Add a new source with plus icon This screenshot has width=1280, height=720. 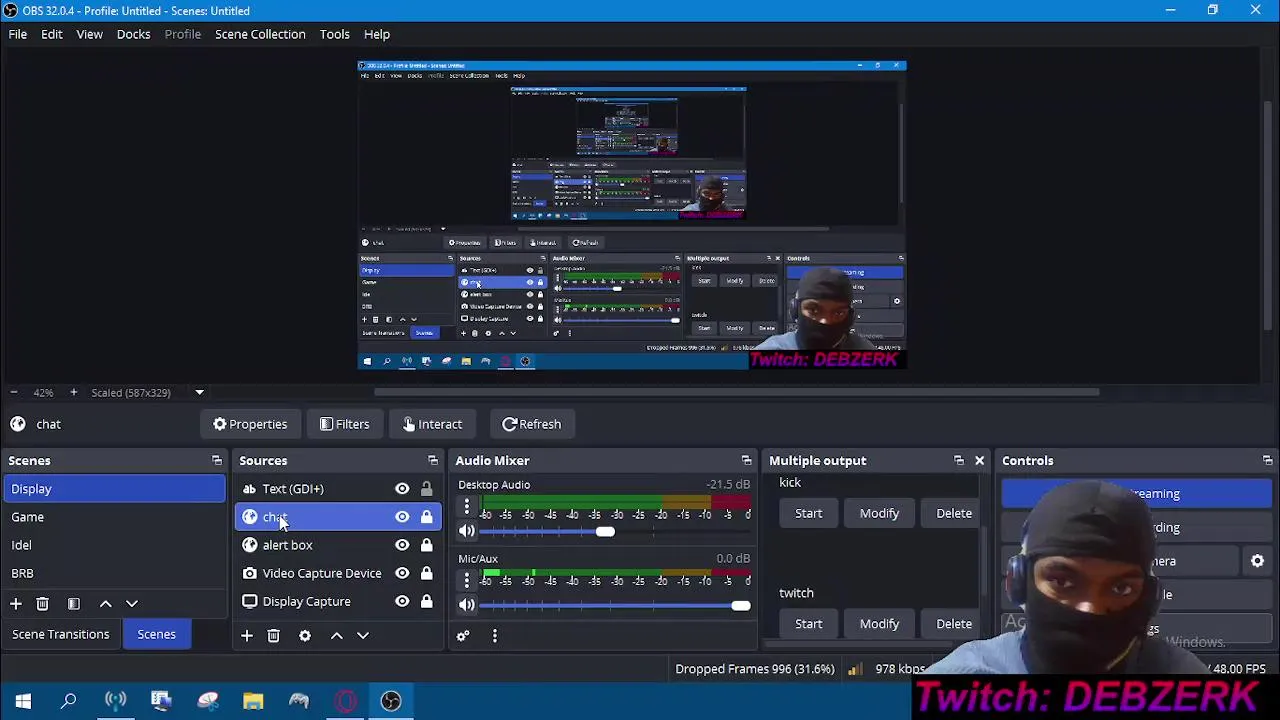point(246,636)
